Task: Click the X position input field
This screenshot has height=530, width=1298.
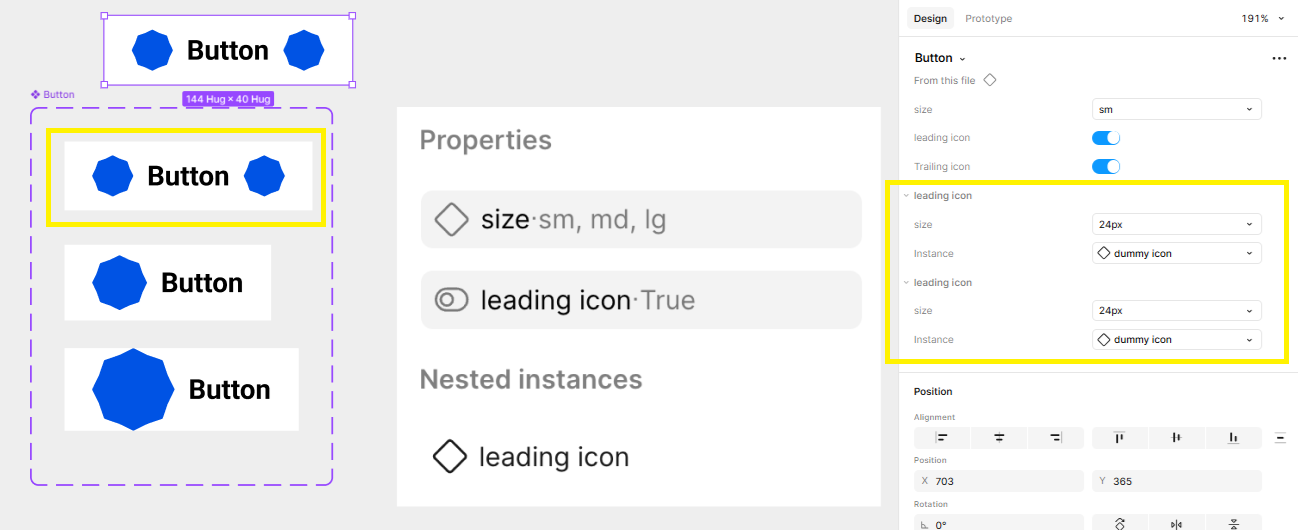Action: pos(998,481)
